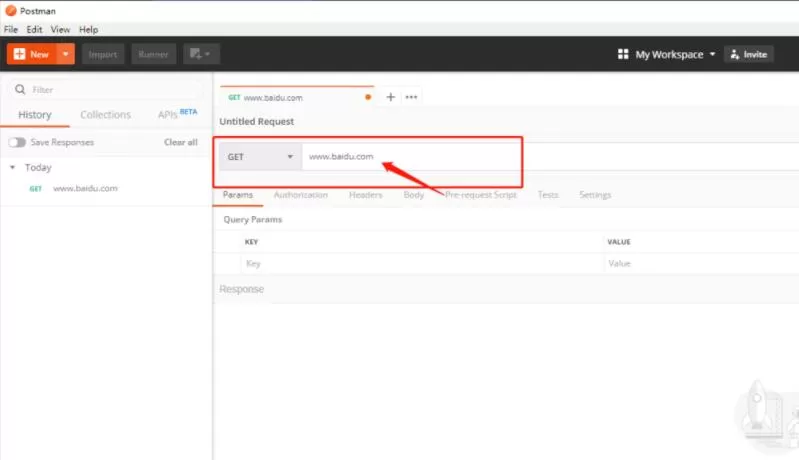The image size is (799, 460).
Task: Open the new window icon dropdown
Action: (x=201, y=54)
